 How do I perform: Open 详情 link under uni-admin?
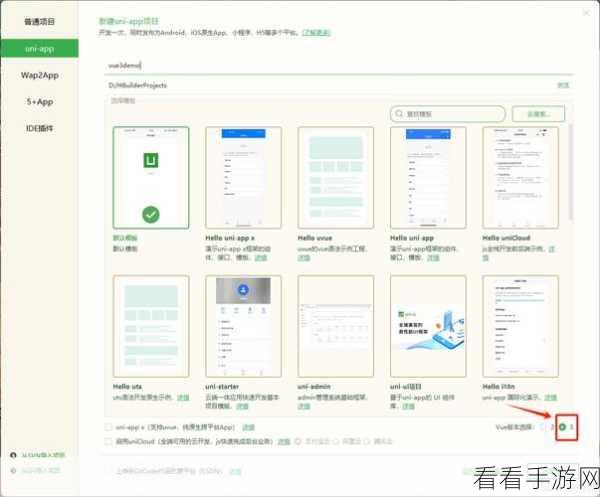304,406
